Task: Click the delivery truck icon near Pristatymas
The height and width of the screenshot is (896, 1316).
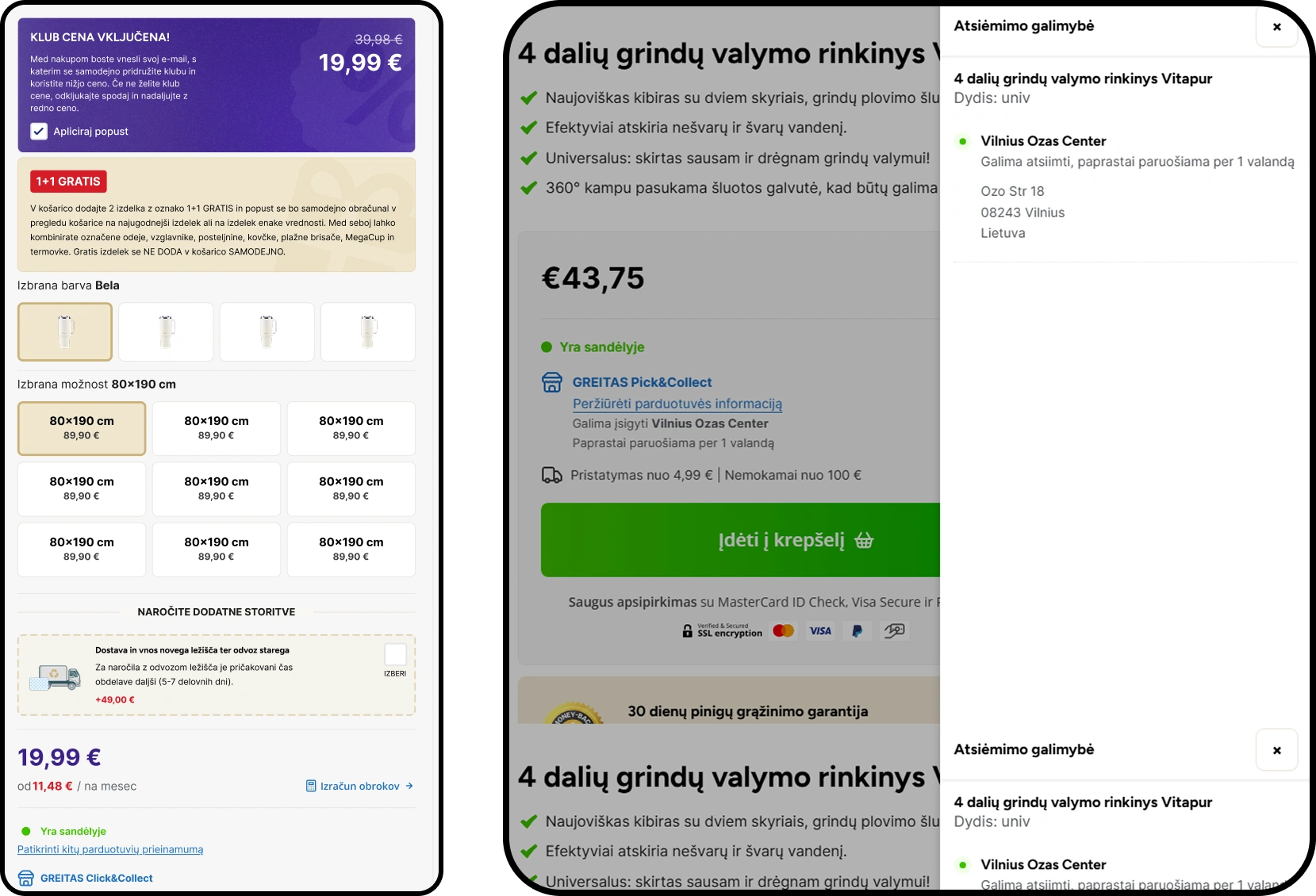Action: [551, 476]
